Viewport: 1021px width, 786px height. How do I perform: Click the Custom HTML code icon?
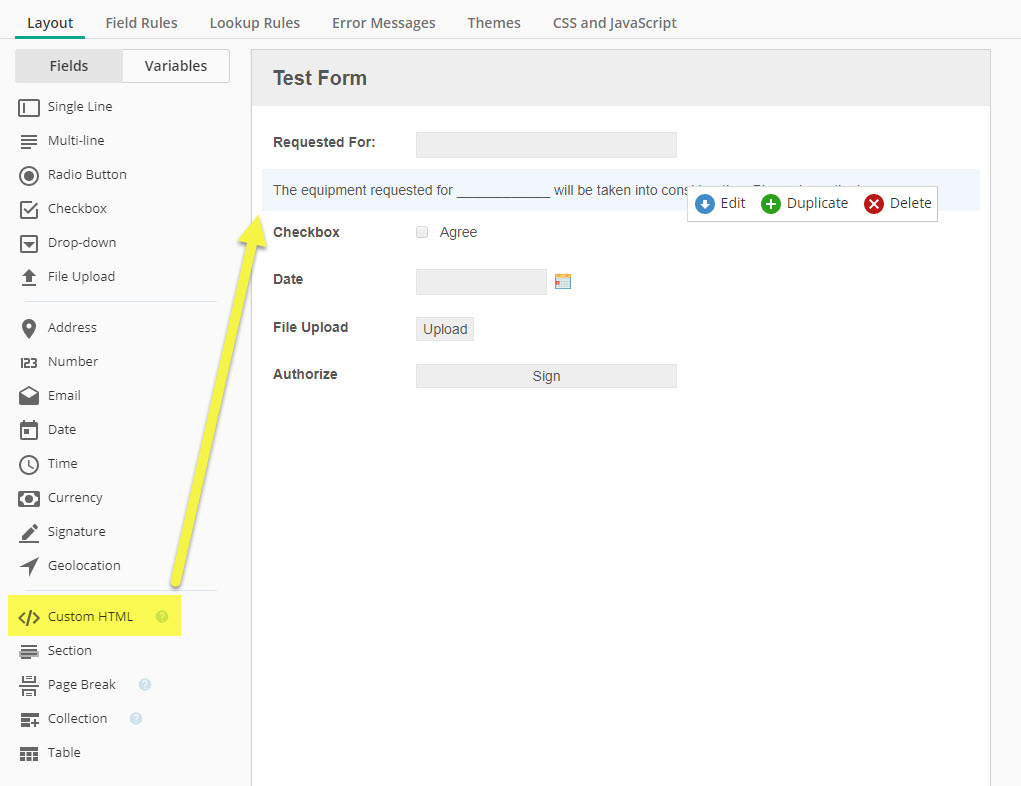click(x=29, y=617)
